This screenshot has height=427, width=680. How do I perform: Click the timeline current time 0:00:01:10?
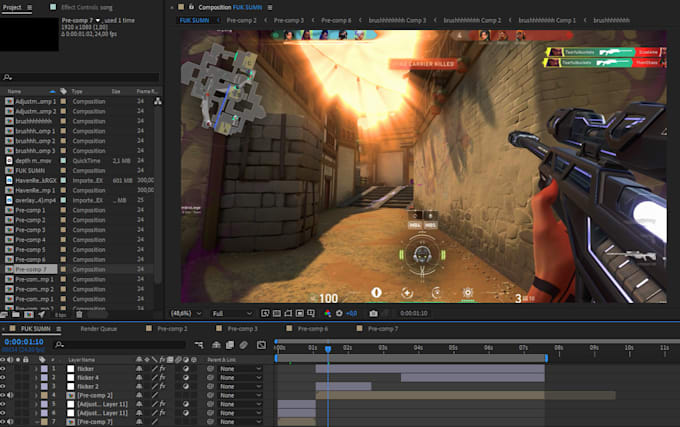coord(24,342)
